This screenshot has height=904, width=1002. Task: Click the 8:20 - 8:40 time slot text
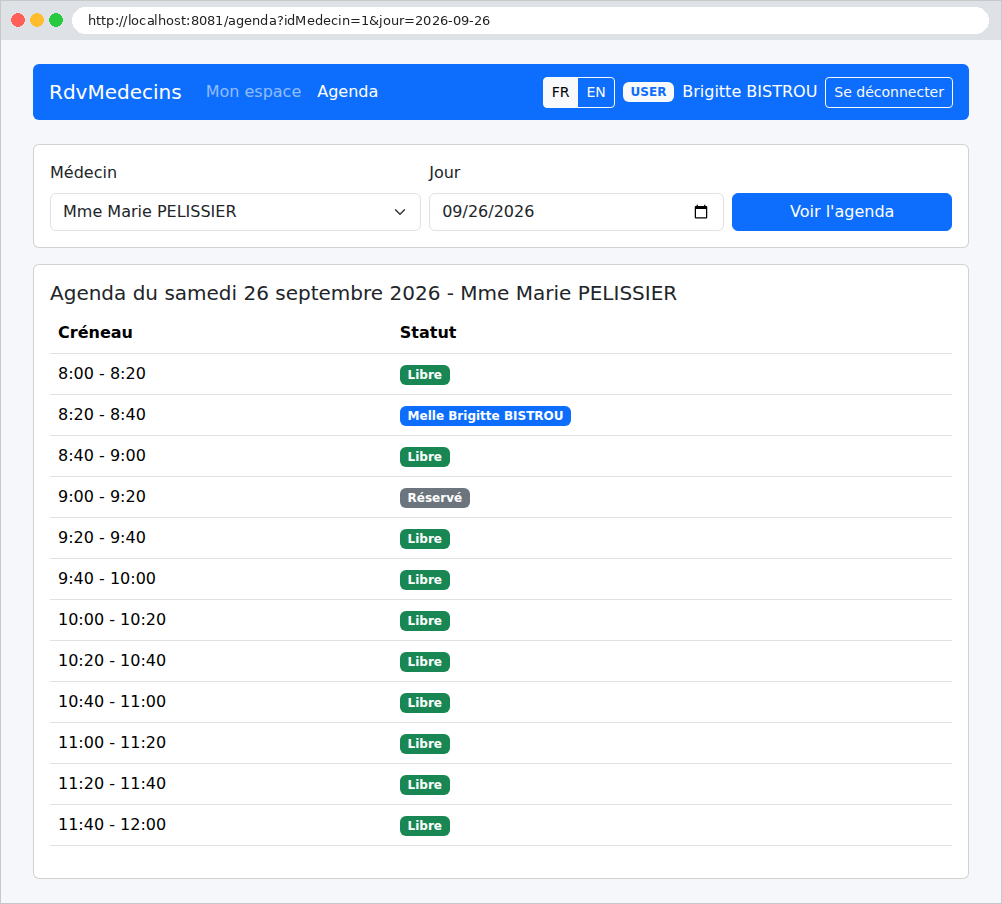click(102, 415)
